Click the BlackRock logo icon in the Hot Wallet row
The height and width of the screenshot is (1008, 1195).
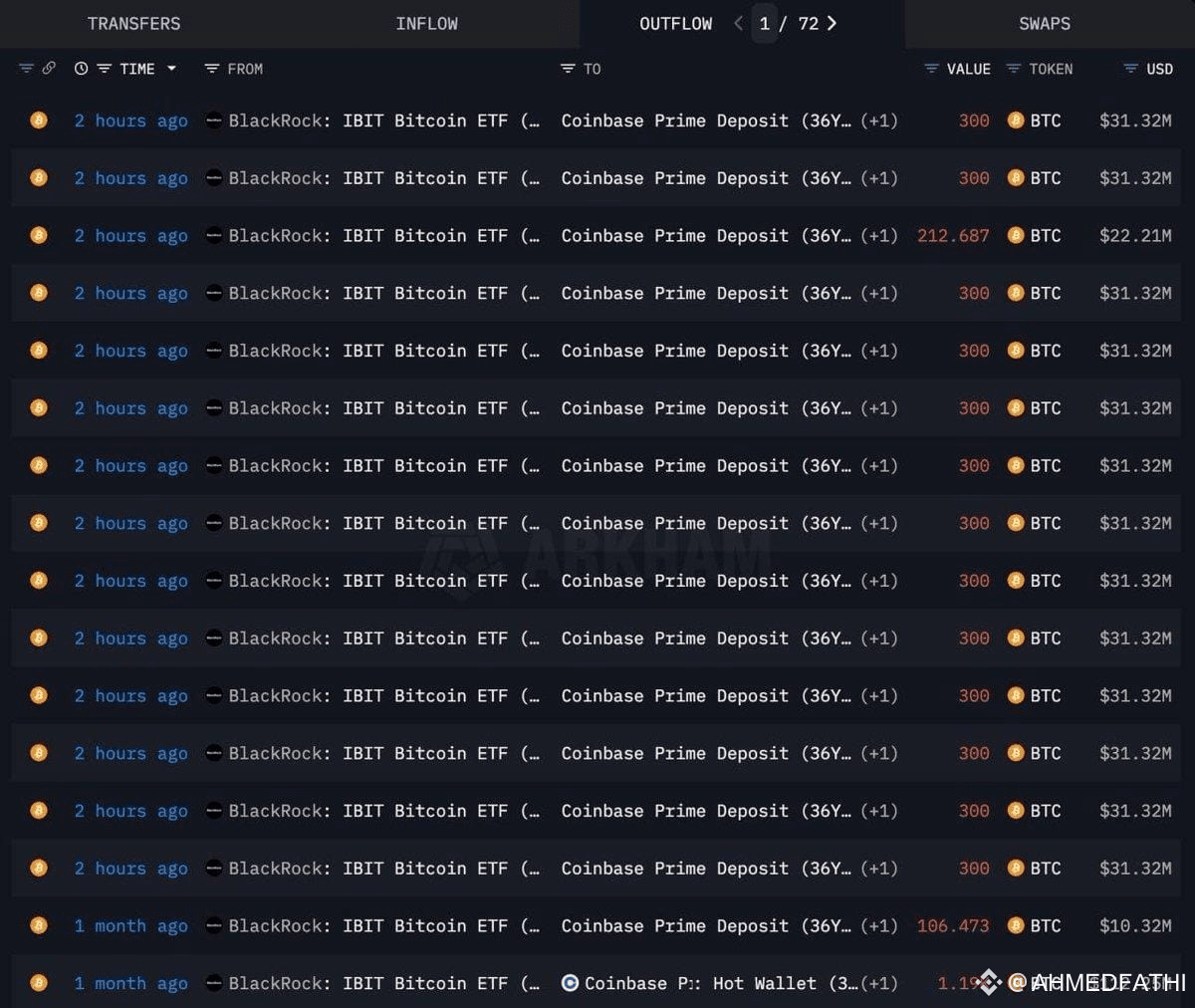click(x=213, y=984)
